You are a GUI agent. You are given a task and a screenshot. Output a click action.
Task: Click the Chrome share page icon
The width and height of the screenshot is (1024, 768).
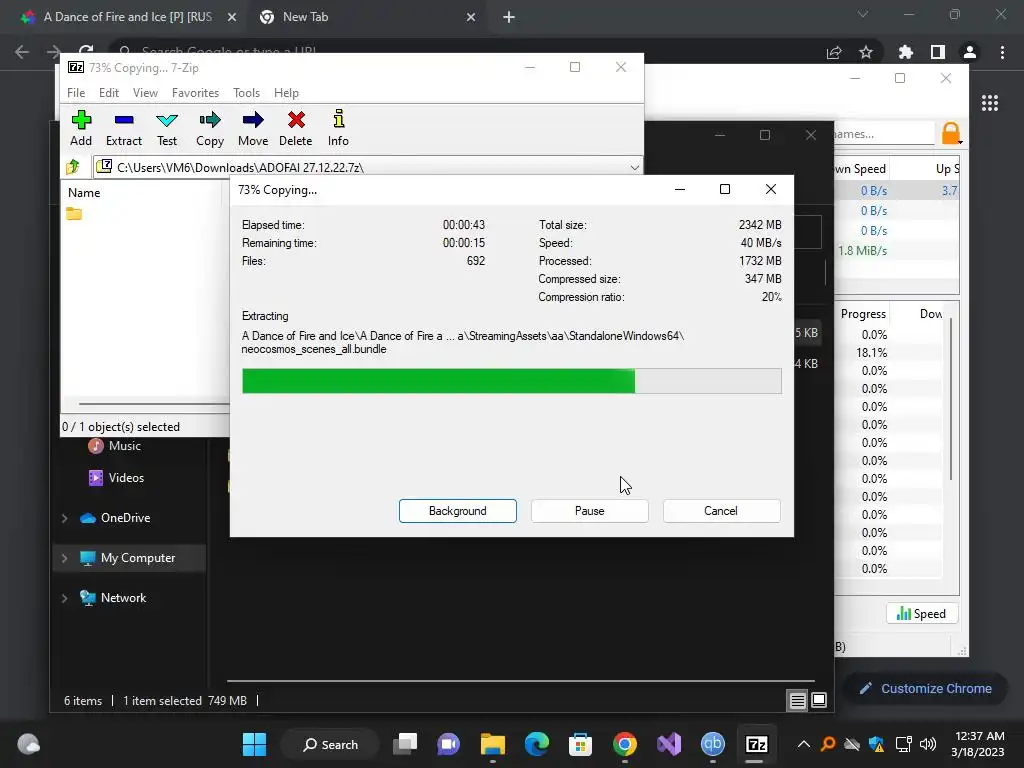tap(834, 52)
